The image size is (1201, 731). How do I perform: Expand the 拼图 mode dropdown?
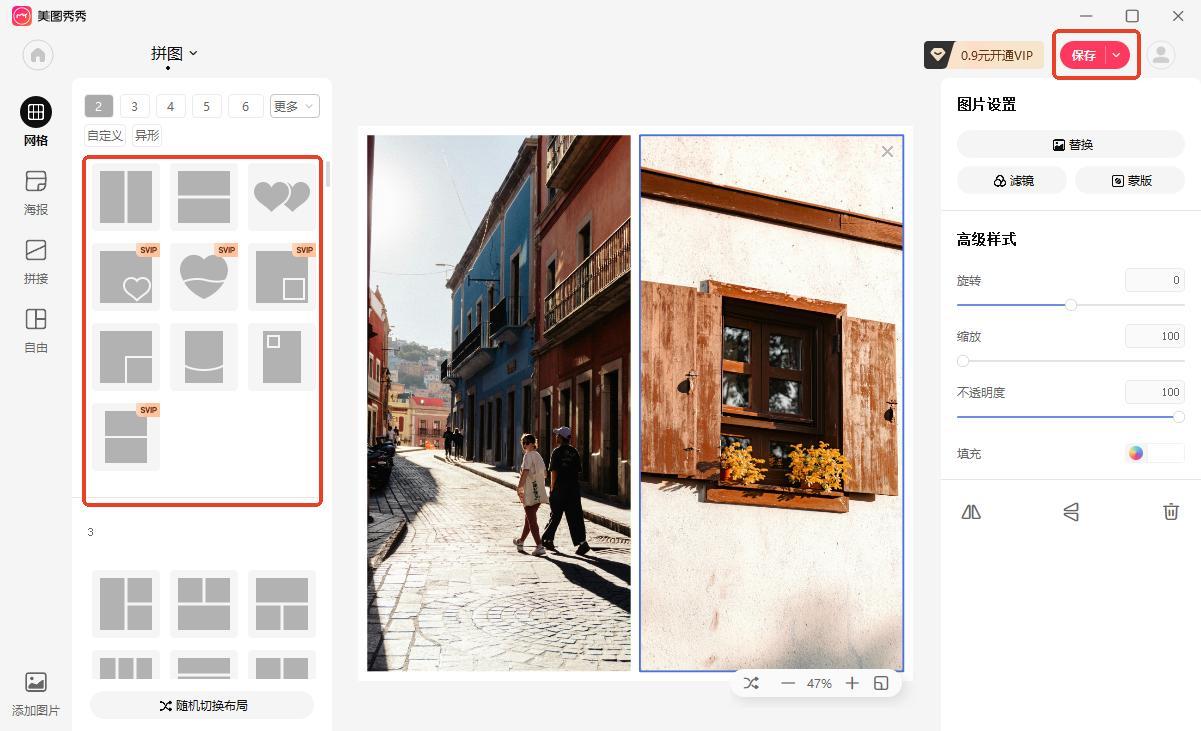click(174, 54)
